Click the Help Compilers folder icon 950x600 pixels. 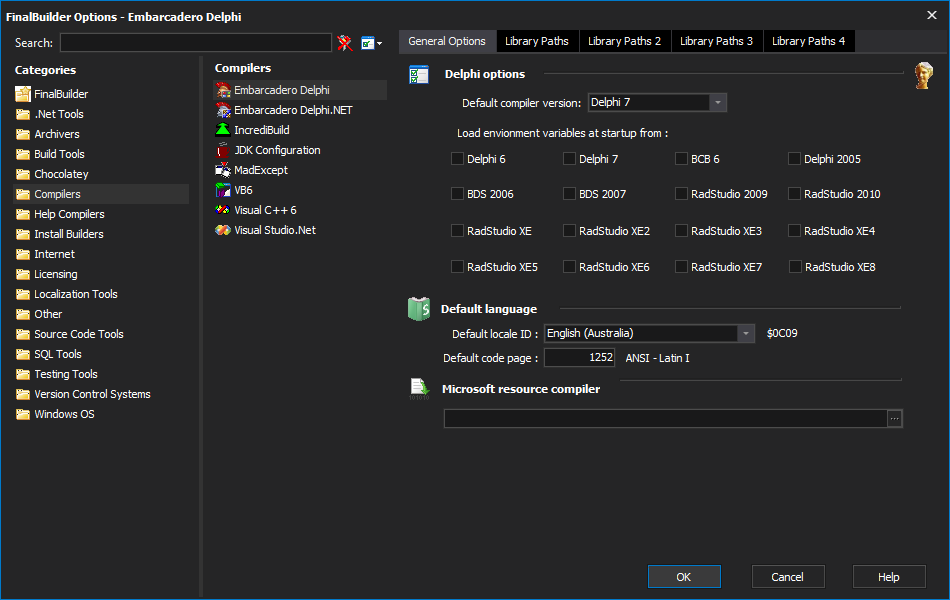point(23,214)
